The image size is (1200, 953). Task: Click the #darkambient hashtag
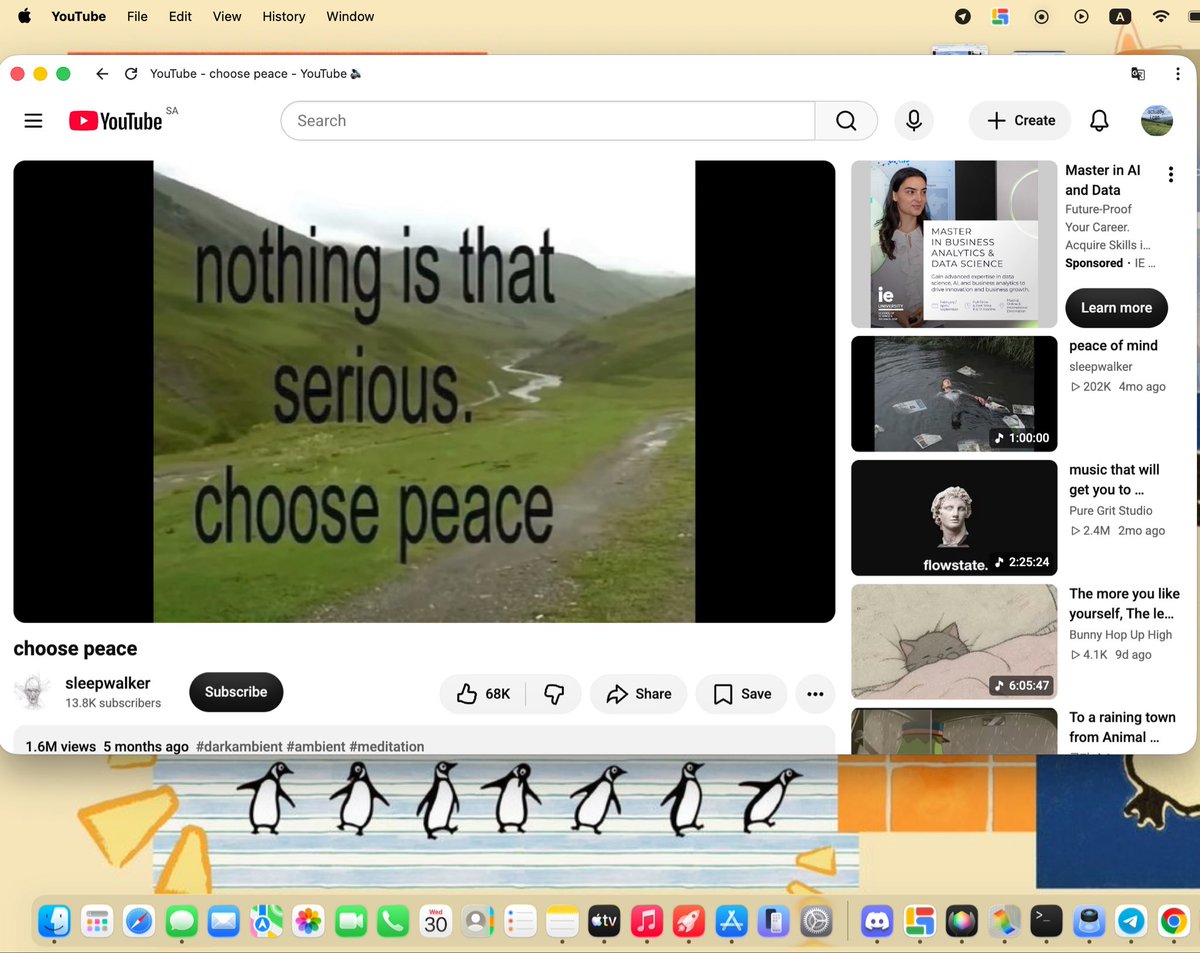tap(239, 747)
